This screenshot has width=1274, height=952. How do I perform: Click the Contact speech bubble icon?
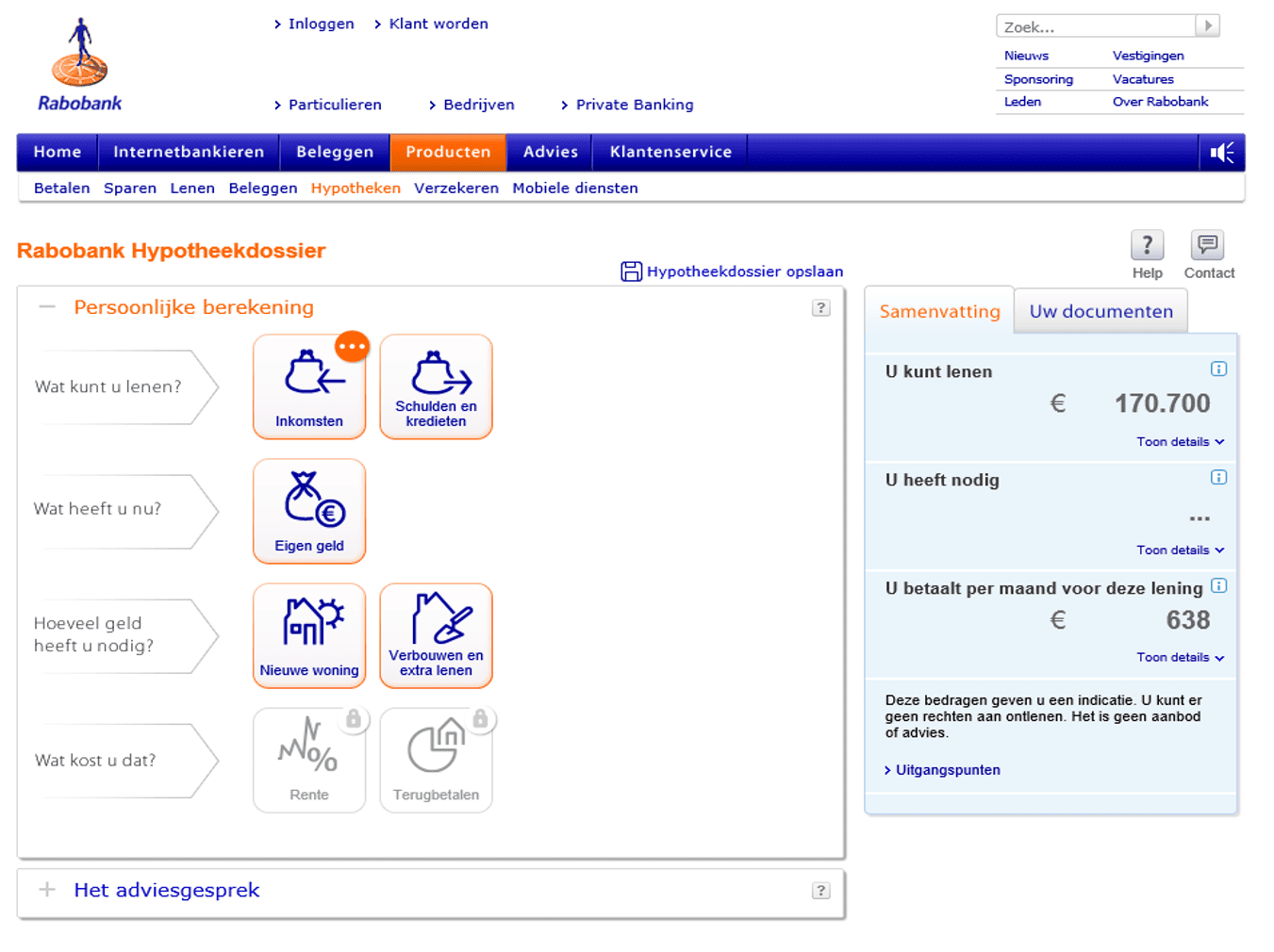tap(1207, 245)
